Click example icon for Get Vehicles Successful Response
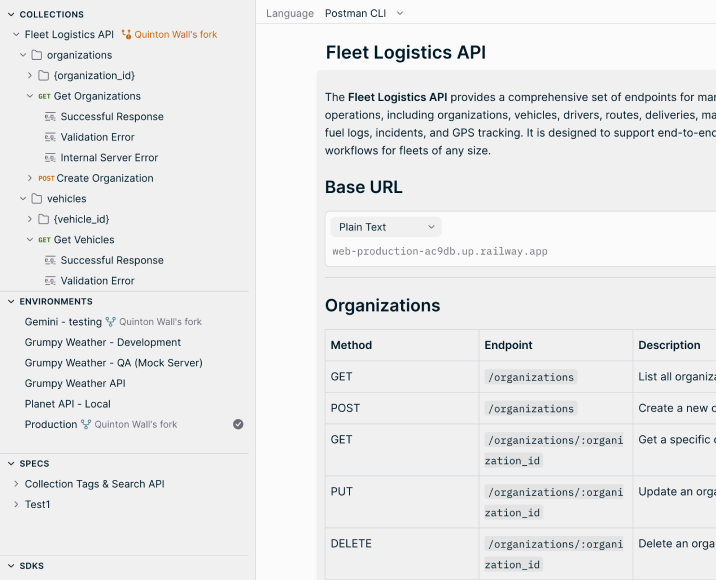This screenshot has width=716, height=580. [x=50, y=260]
